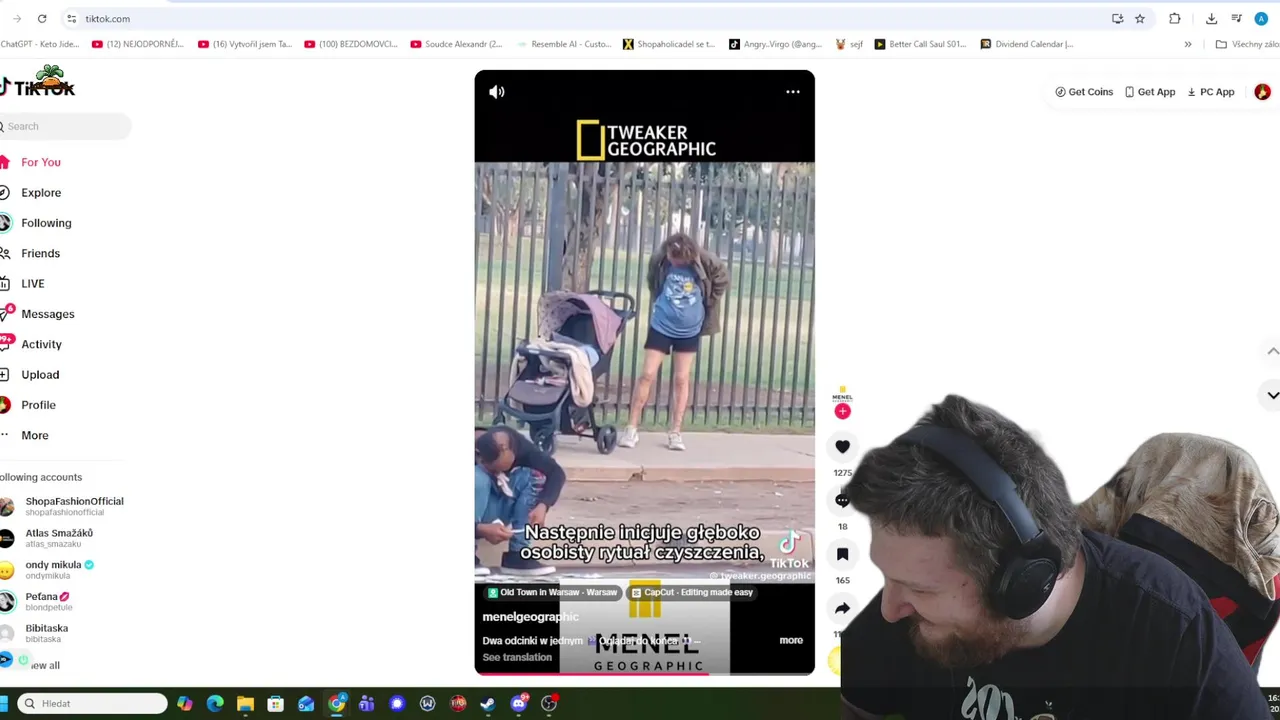Screen dimensions: 1280x720
Task: Click the Get Coins button
Action: [x=1084, y=92]
